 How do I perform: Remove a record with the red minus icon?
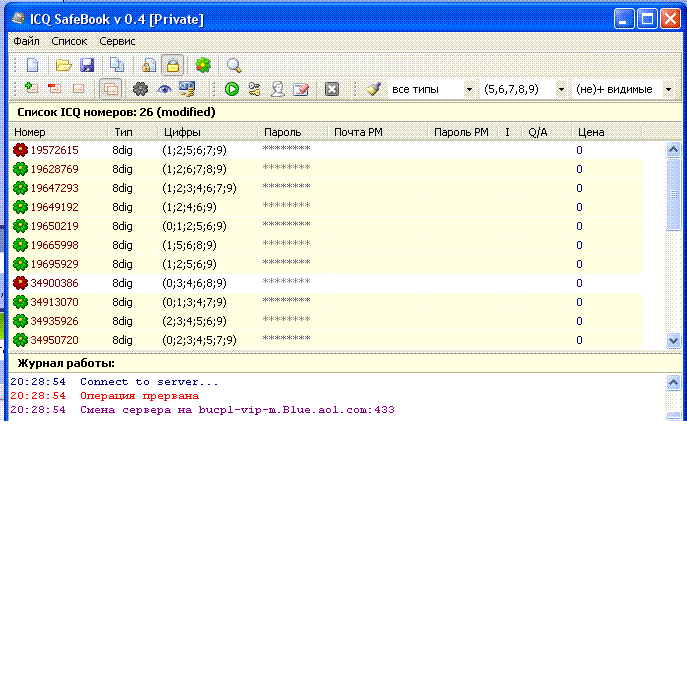[55, 89]
